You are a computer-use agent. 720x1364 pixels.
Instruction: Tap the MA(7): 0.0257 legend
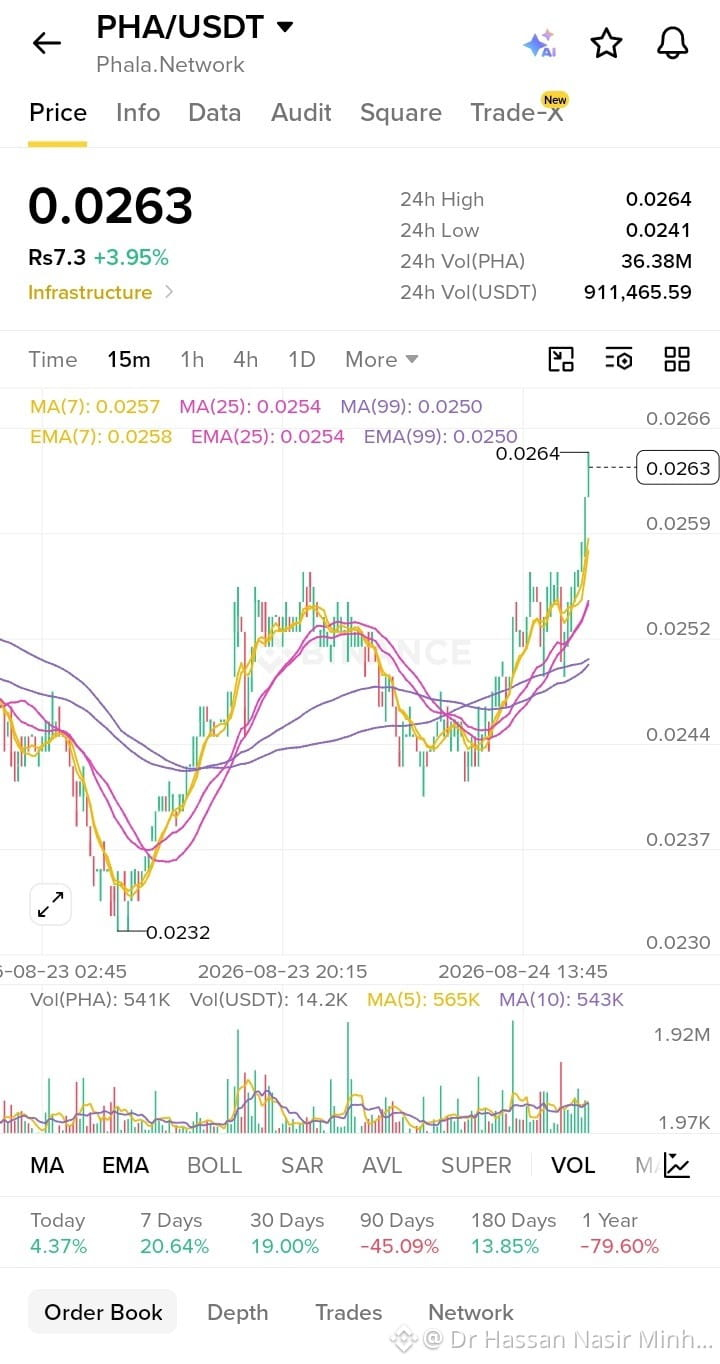[95, 406]
